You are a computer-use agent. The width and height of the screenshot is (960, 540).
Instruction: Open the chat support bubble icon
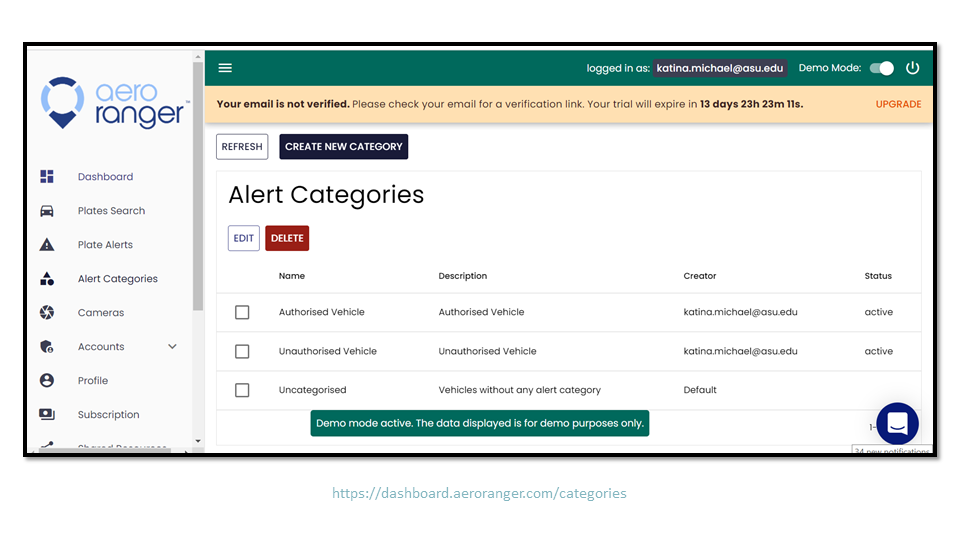(898, 423)
